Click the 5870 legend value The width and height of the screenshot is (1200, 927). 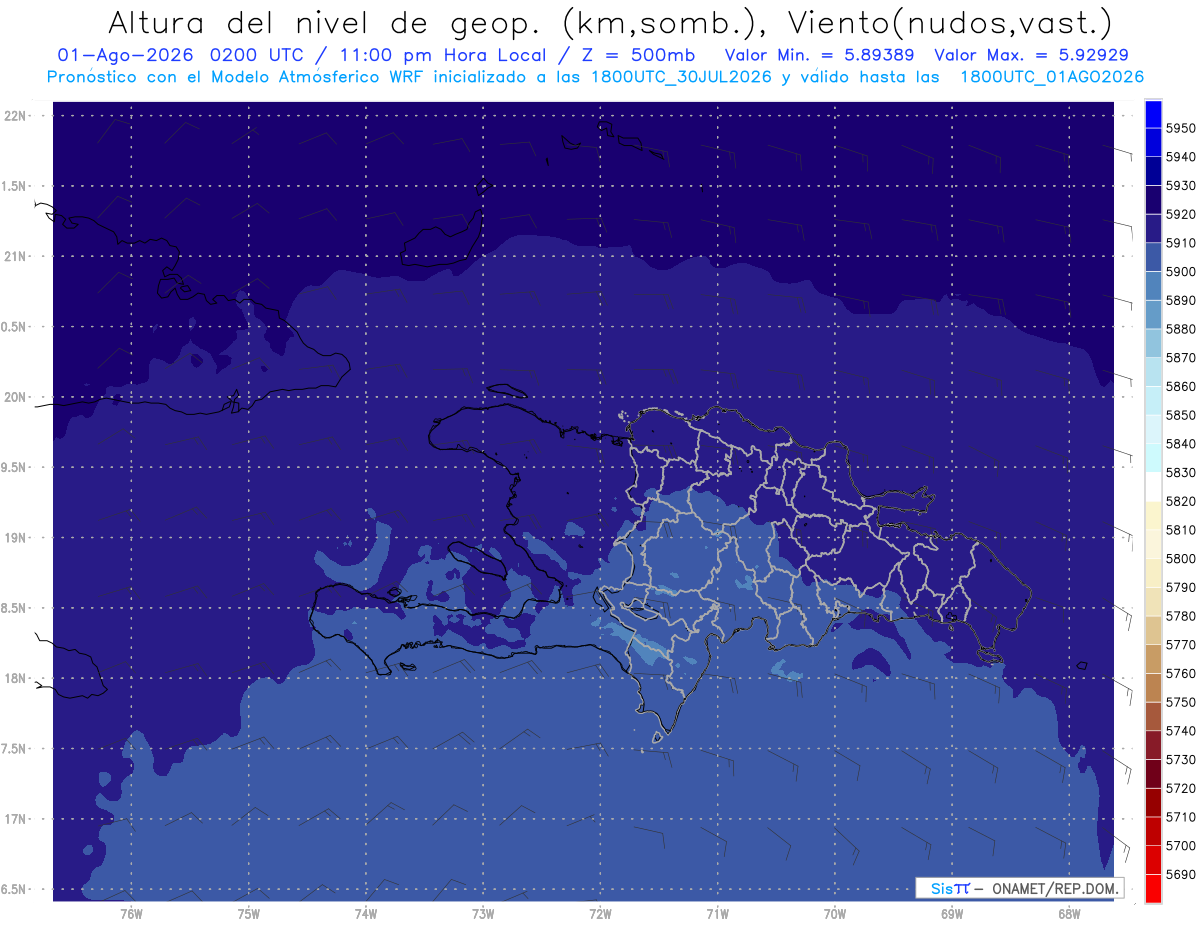(1180, 358)
